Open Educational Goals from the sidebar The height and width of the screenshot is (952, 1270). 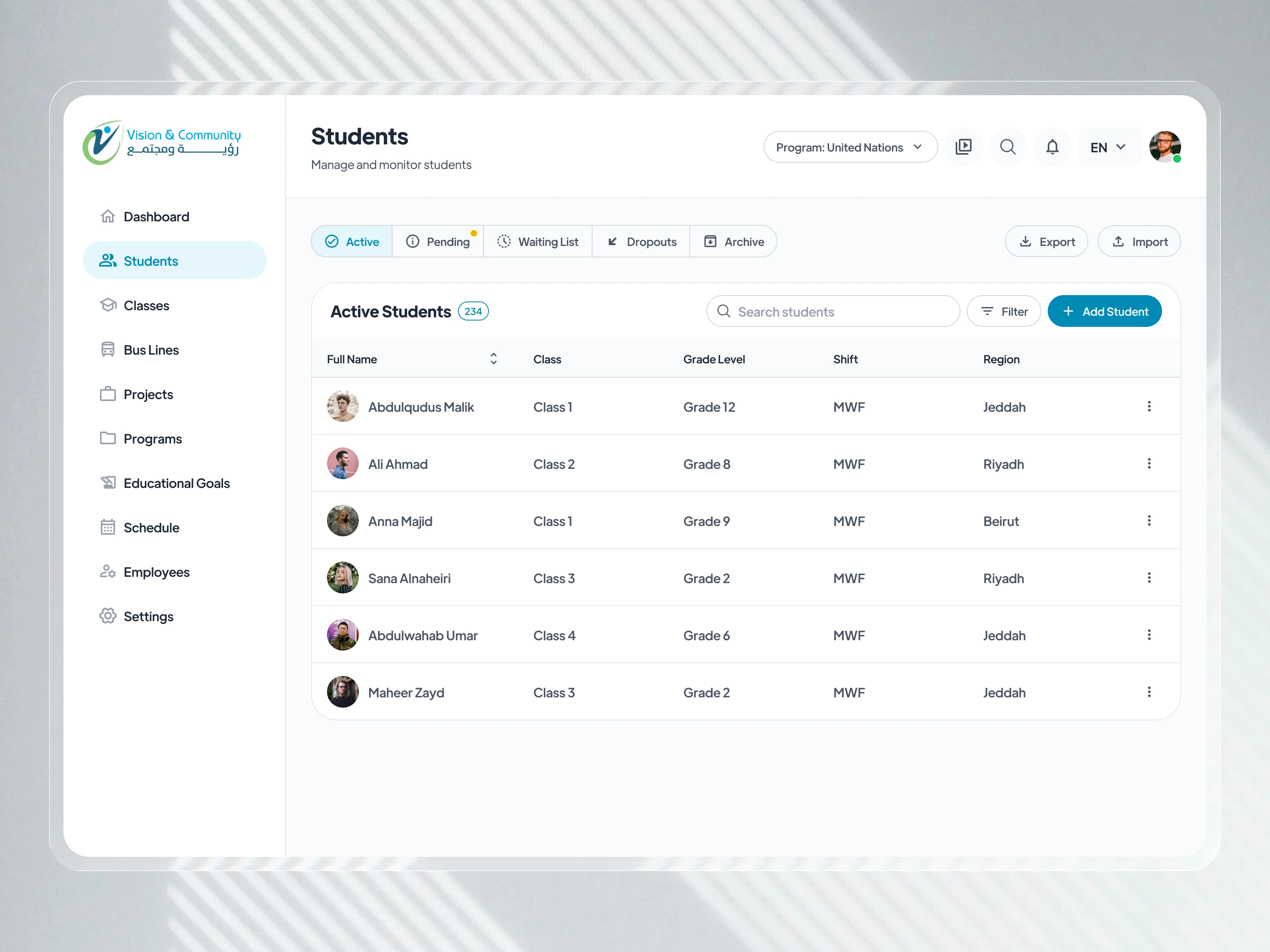coord(176,483)
